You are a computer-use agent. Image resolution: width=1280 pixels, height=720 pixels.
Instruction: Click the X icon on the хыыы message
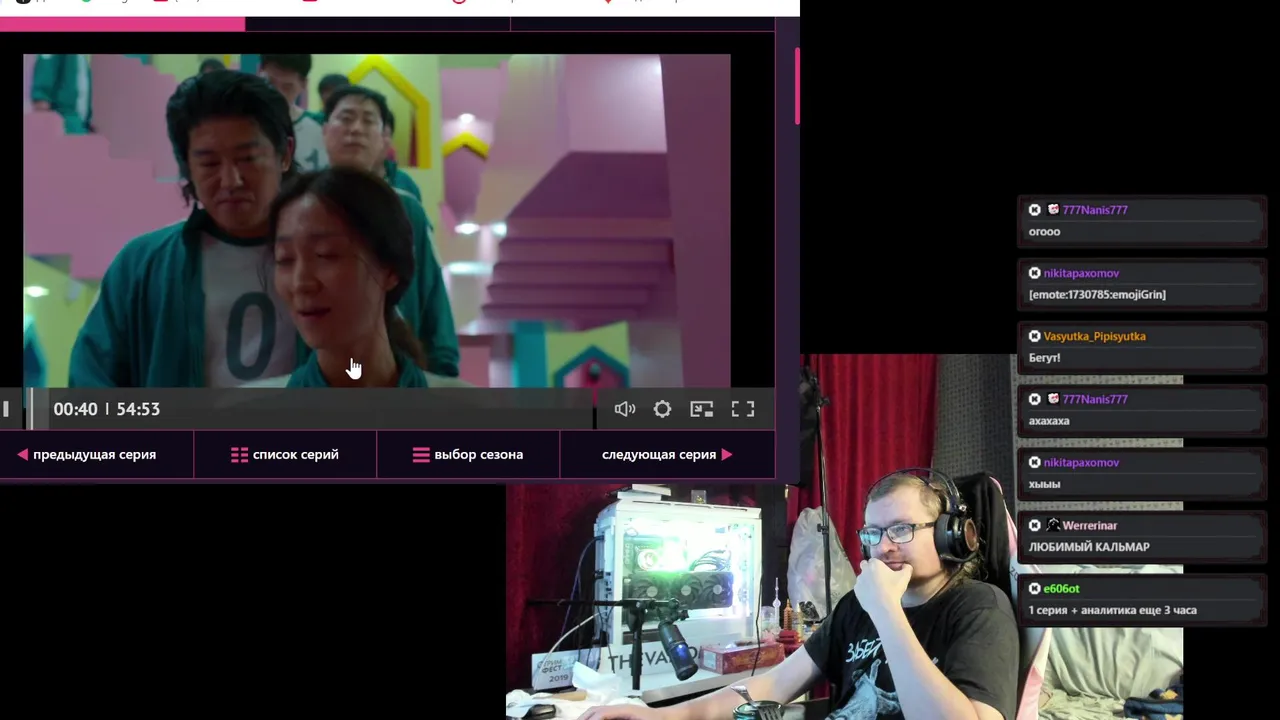click(x=1035, y=463)
